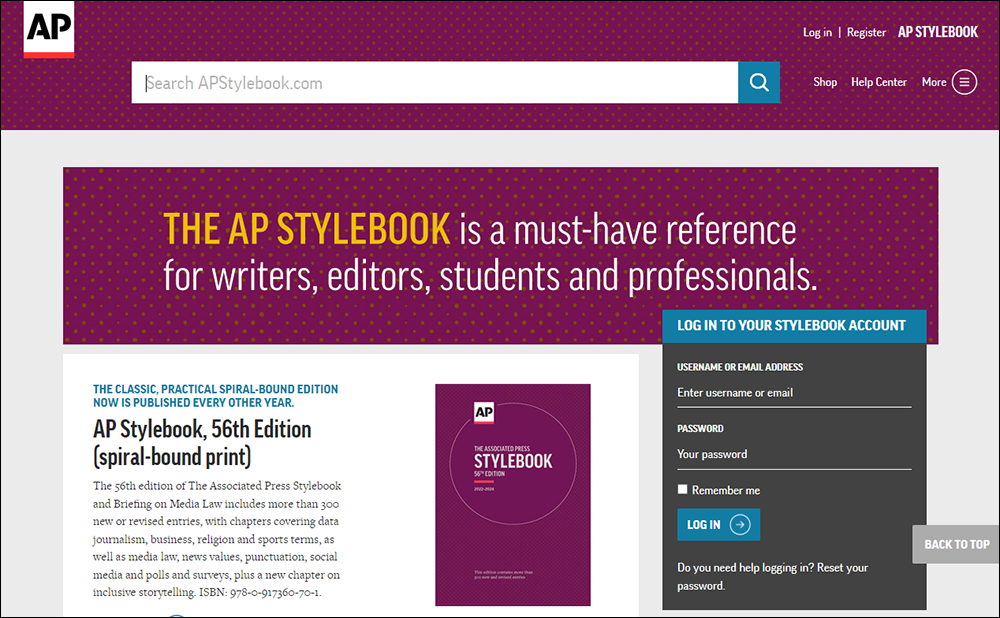Click the CLASSIC, PRACTICAL SPIRAL-BOUND EDITION tagline
Viewport: 1000px width, 618px height.
(x=216, y=396)
